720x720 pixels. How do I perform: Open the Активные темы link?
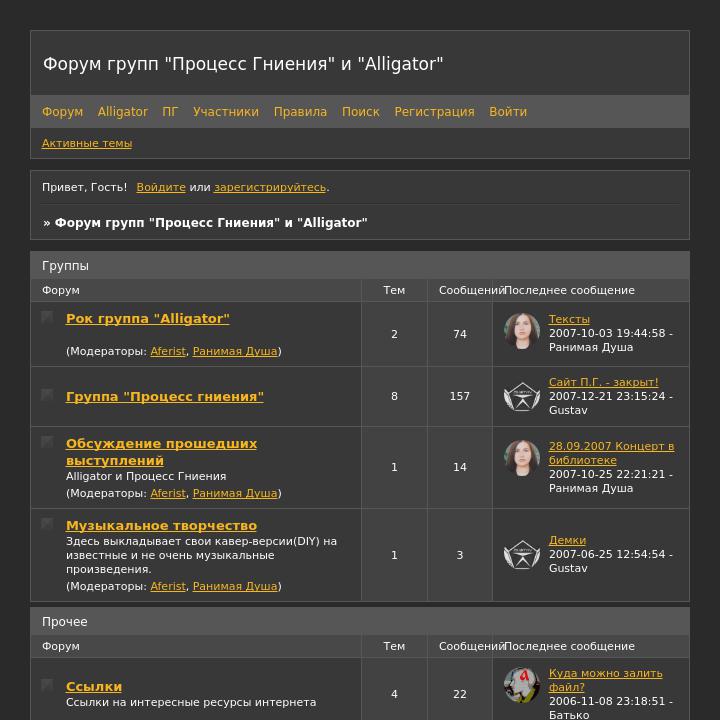click(87, 143)
